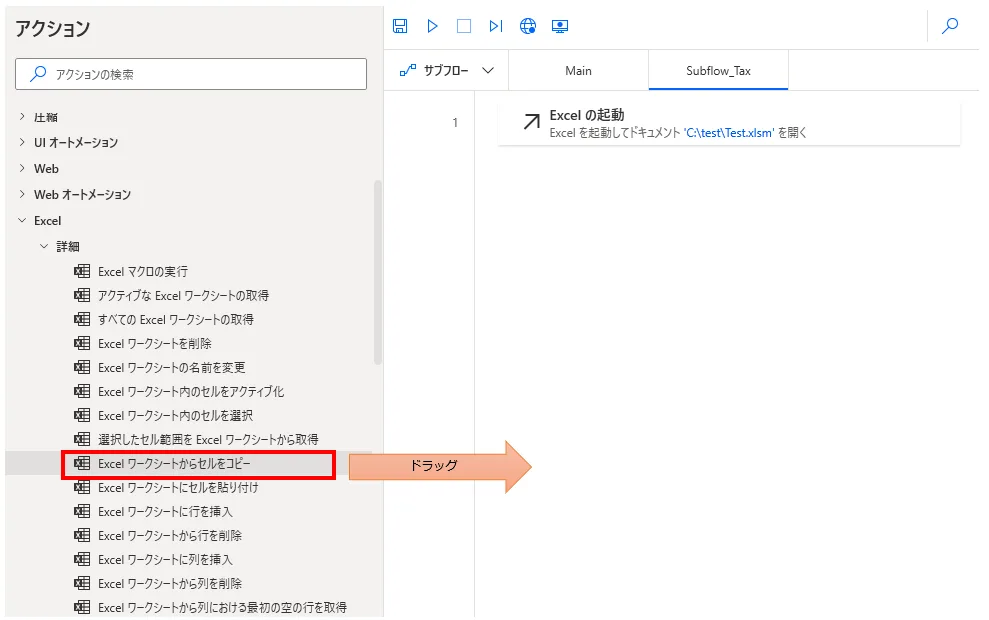
Task: Click the Run next action icon
Action: coord(496,26)
